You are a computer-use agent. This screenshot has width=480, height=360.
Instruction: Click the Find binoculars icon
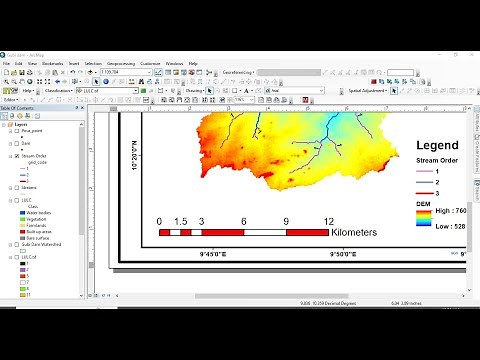pos(141,81)
